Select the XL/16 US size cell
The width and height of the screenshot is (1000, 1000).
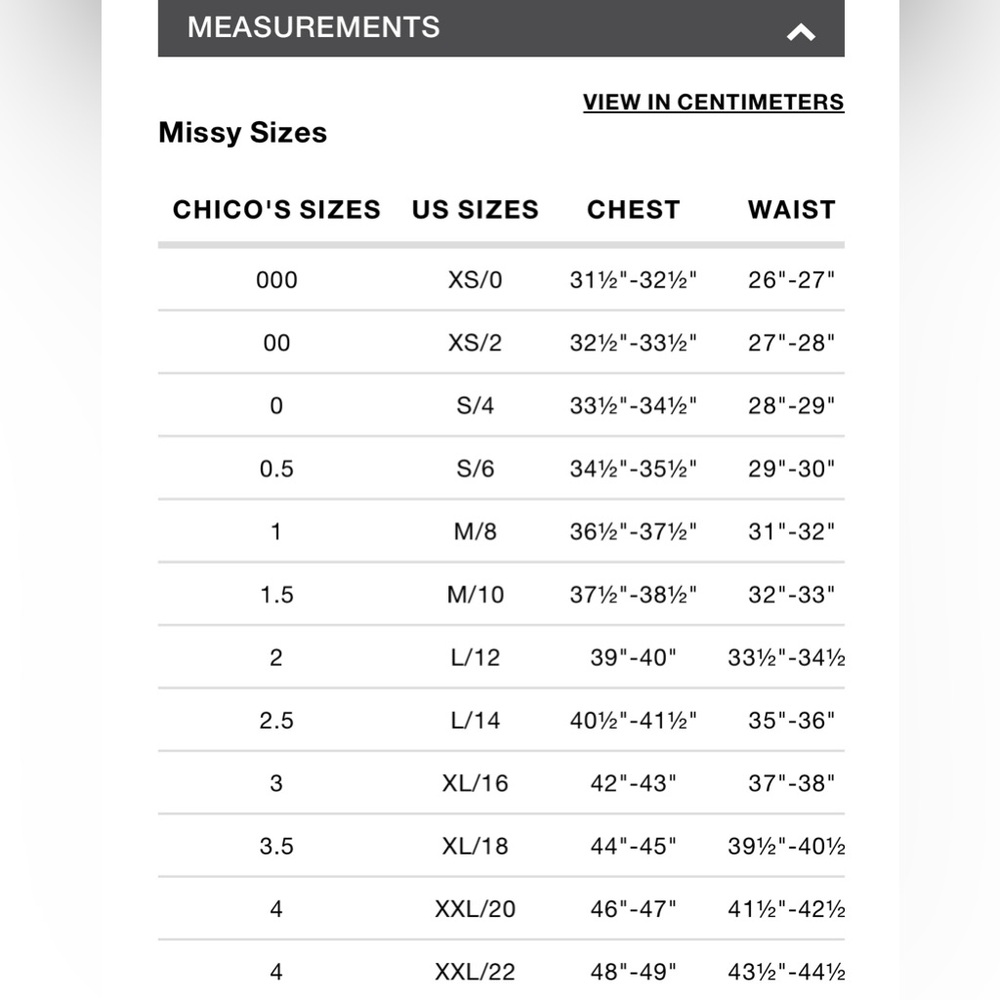tap(475, 783)
